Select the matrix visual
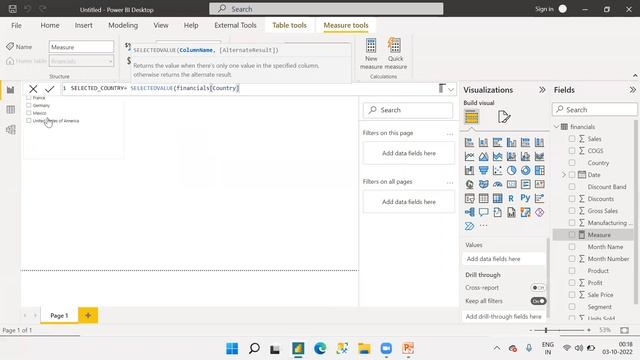Viewport: 640px width, 360px height. (x=498, y=198)
